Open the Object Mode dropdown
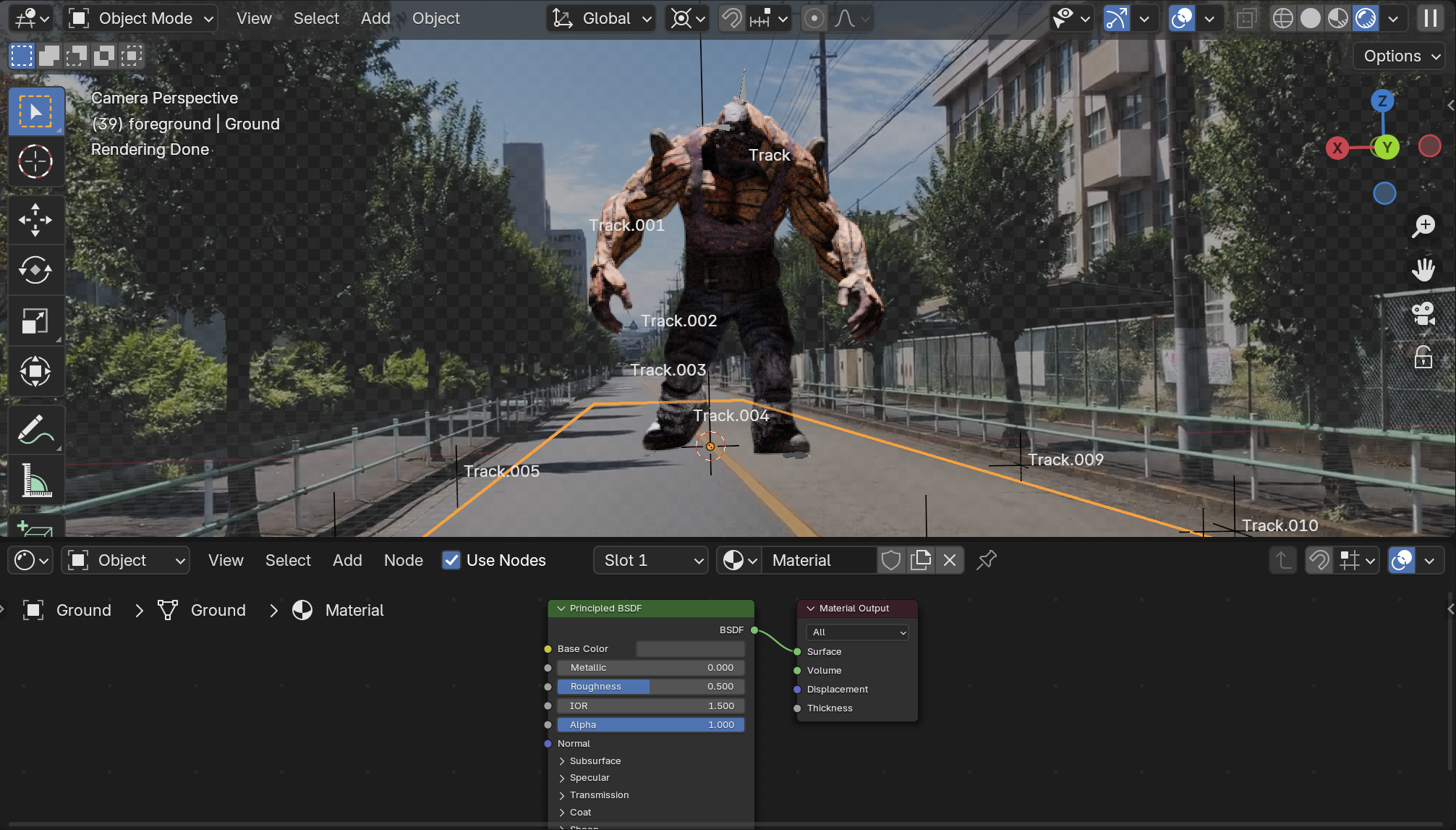Screen dimensions: 1456x830 click(141, 19)
